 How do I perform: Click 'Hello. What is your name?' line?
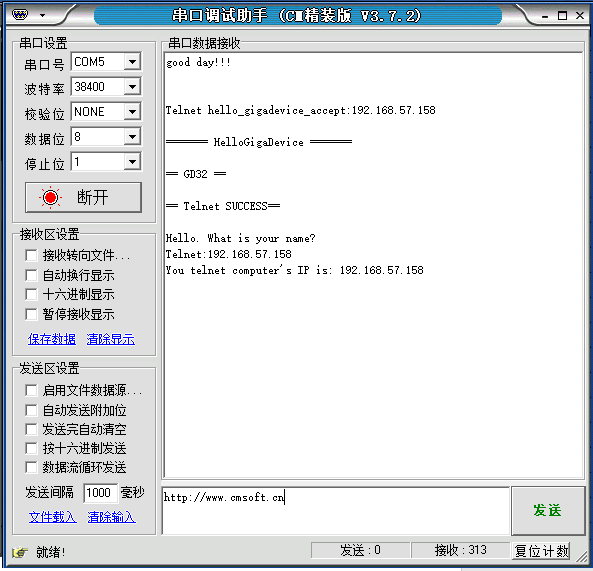pos(241,238)
